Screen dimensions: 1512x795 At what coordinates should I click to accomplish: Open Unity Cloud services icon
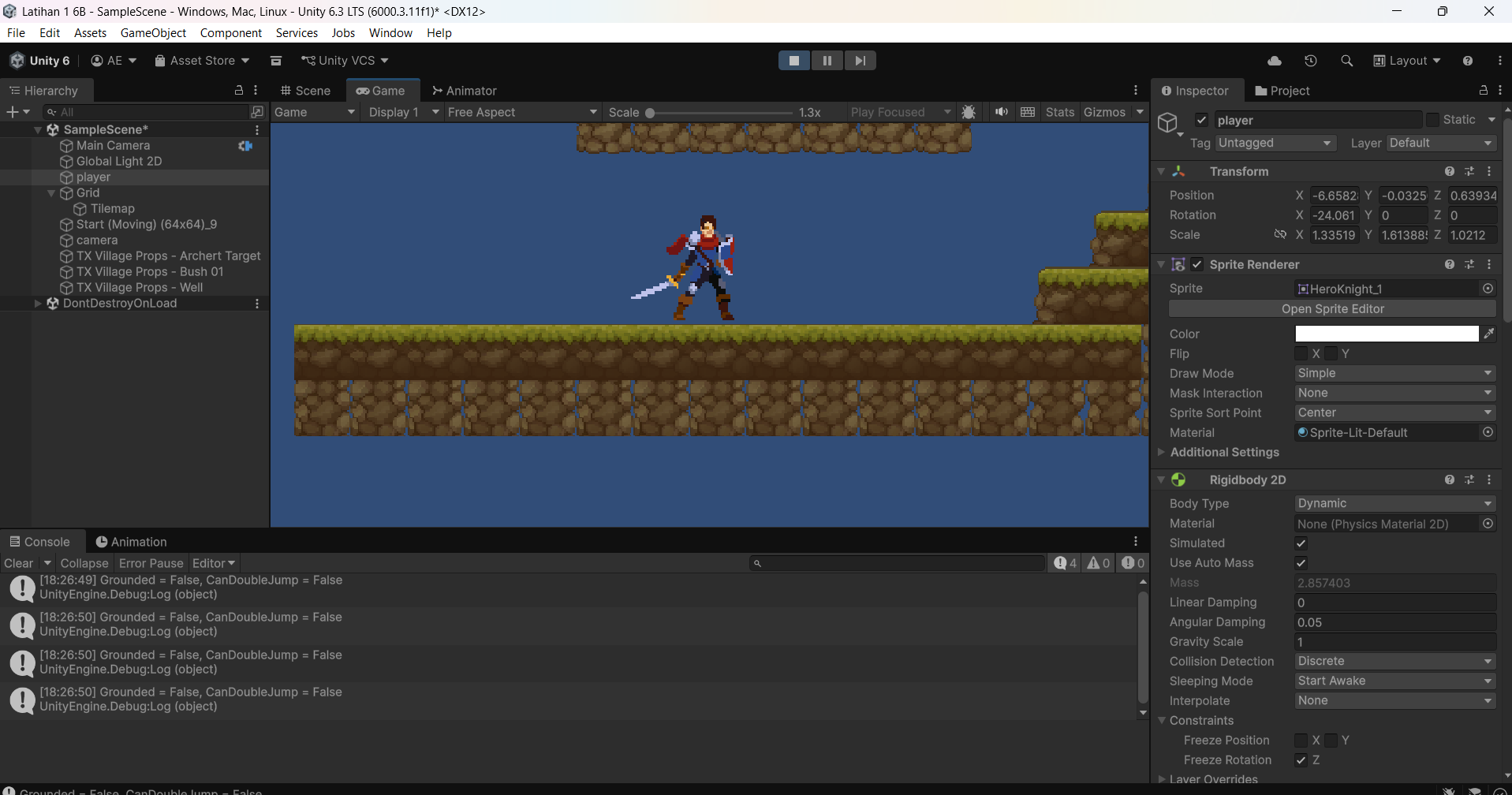[x=1274, y=61]
